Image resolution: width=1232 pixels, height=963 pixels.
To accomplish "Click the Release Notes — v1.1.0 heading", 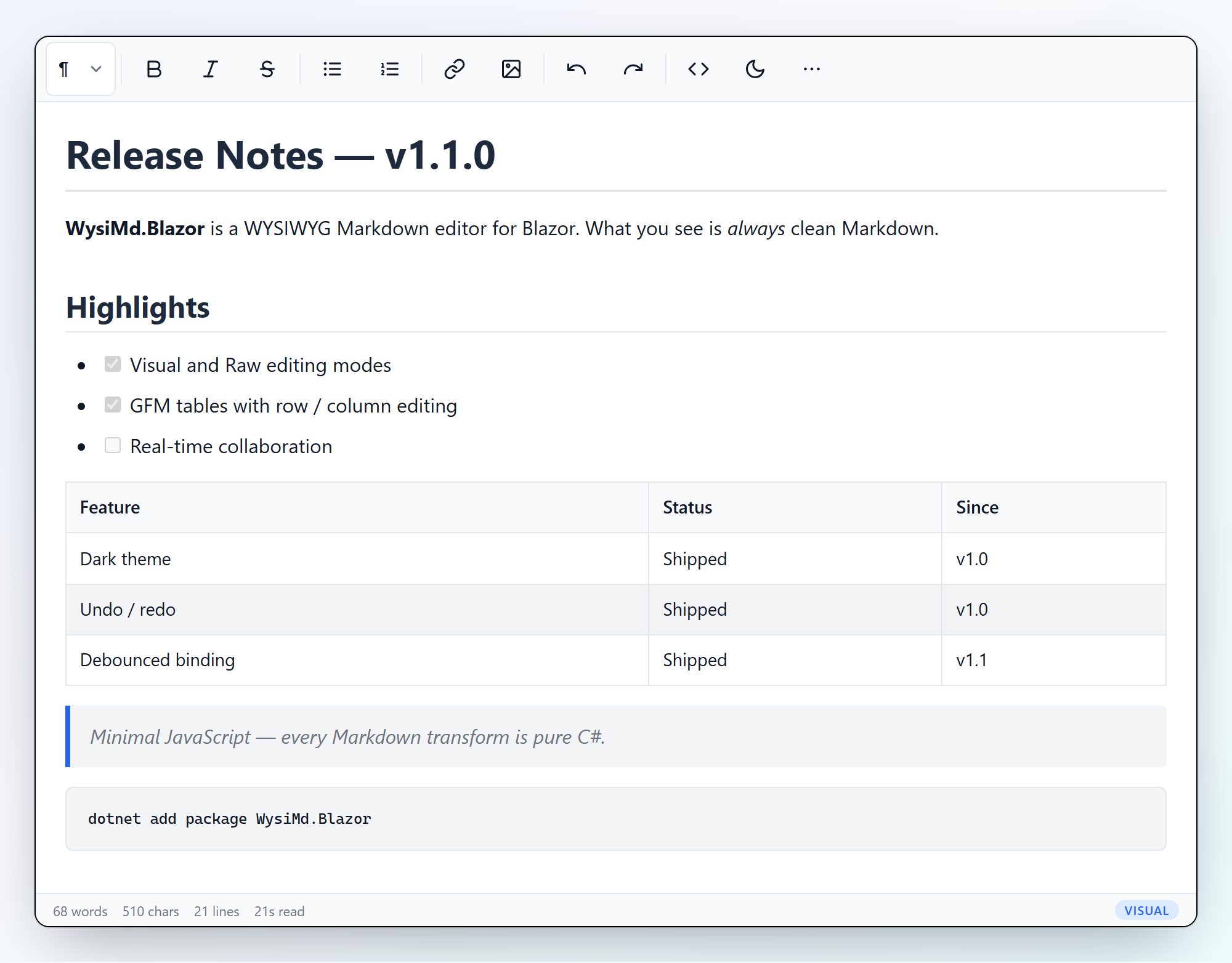I will pyautogui.click(x=281, y=155).
